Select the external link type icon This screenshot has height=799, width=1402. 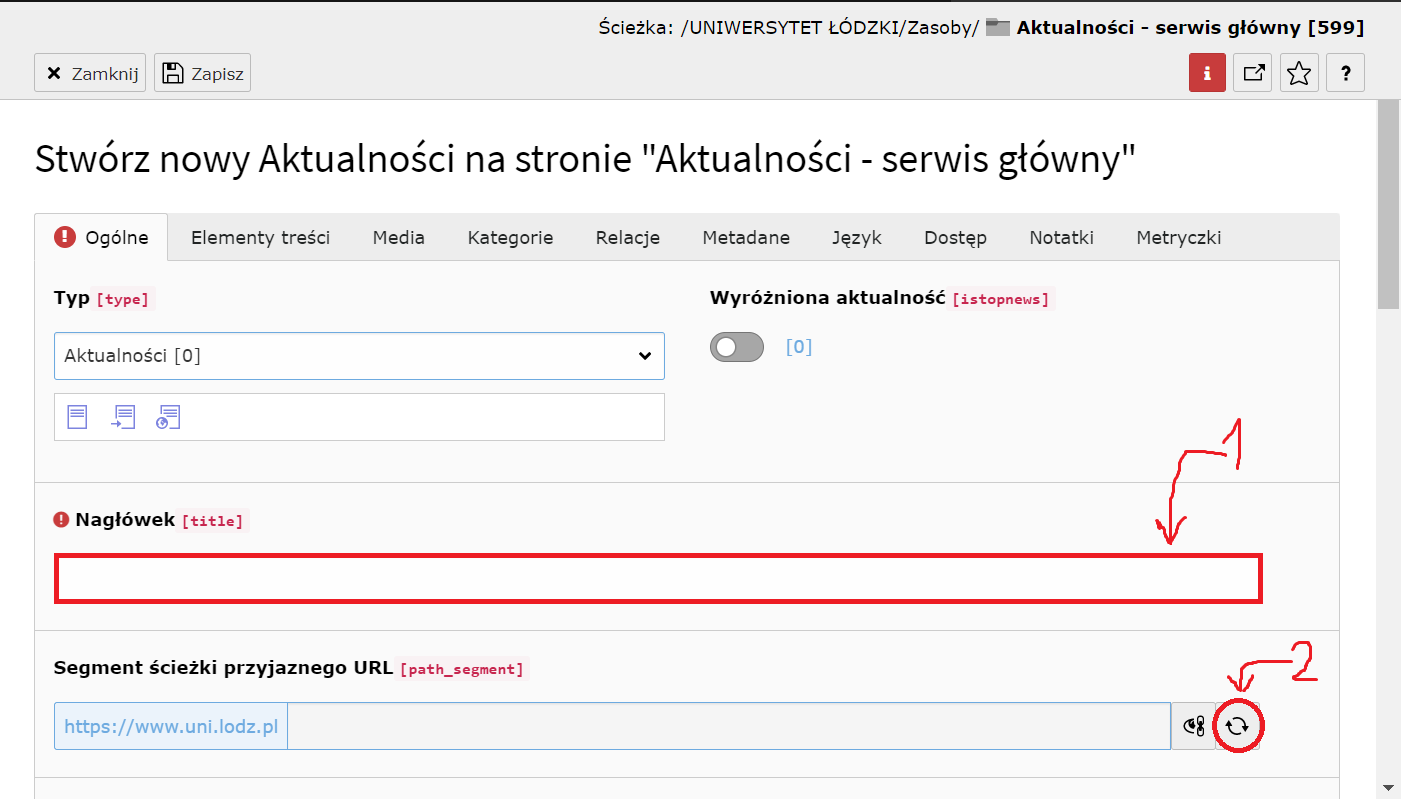[x=168, y=417]
